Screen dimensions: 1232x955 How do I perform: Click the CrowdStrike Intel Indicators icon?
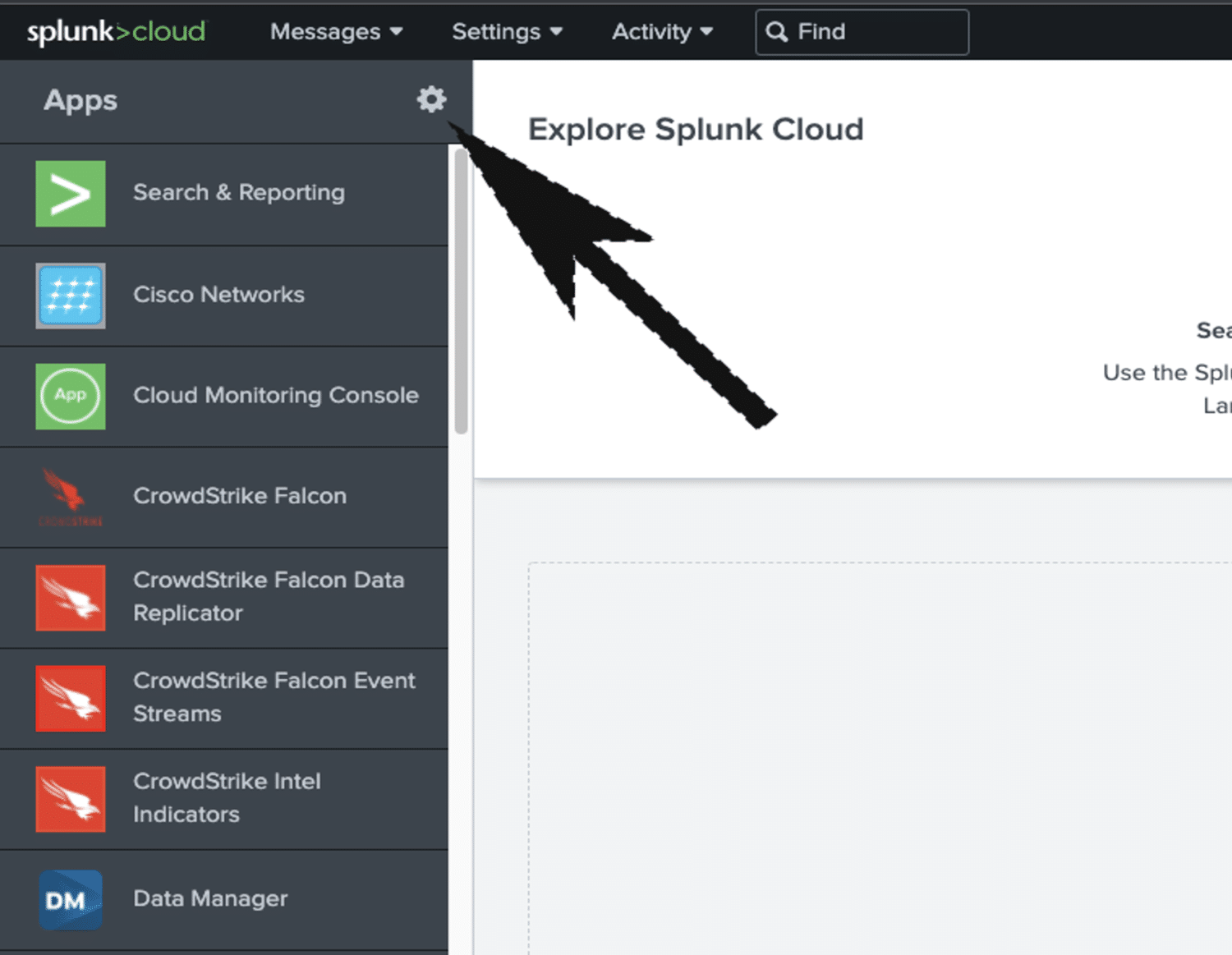pyautogui.click(x=70, y=797)
